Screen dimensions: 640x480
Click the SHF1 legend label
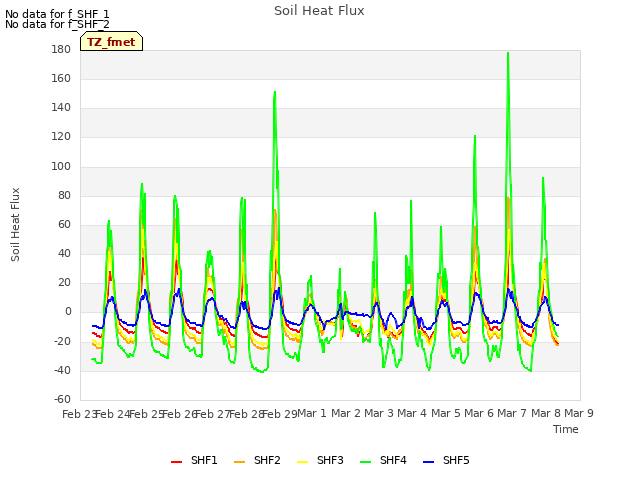(204, 460)
